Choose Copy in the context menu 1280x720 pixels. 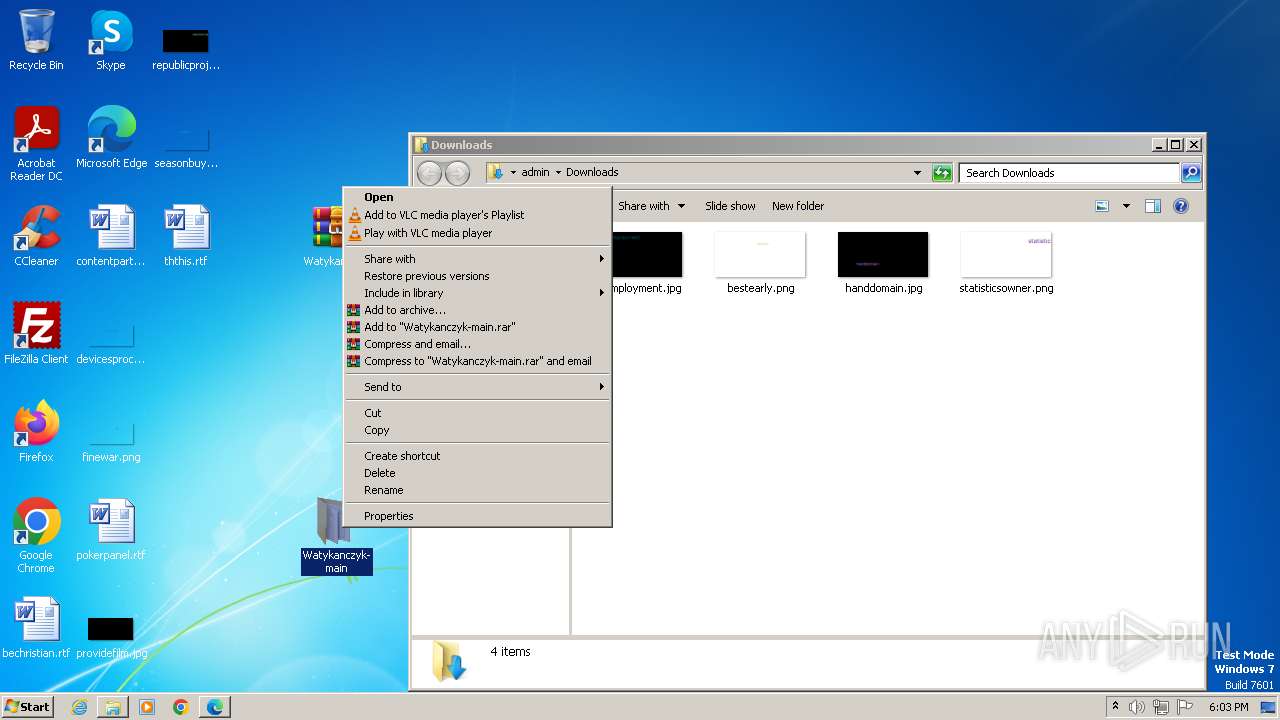(x=478, y=430)
